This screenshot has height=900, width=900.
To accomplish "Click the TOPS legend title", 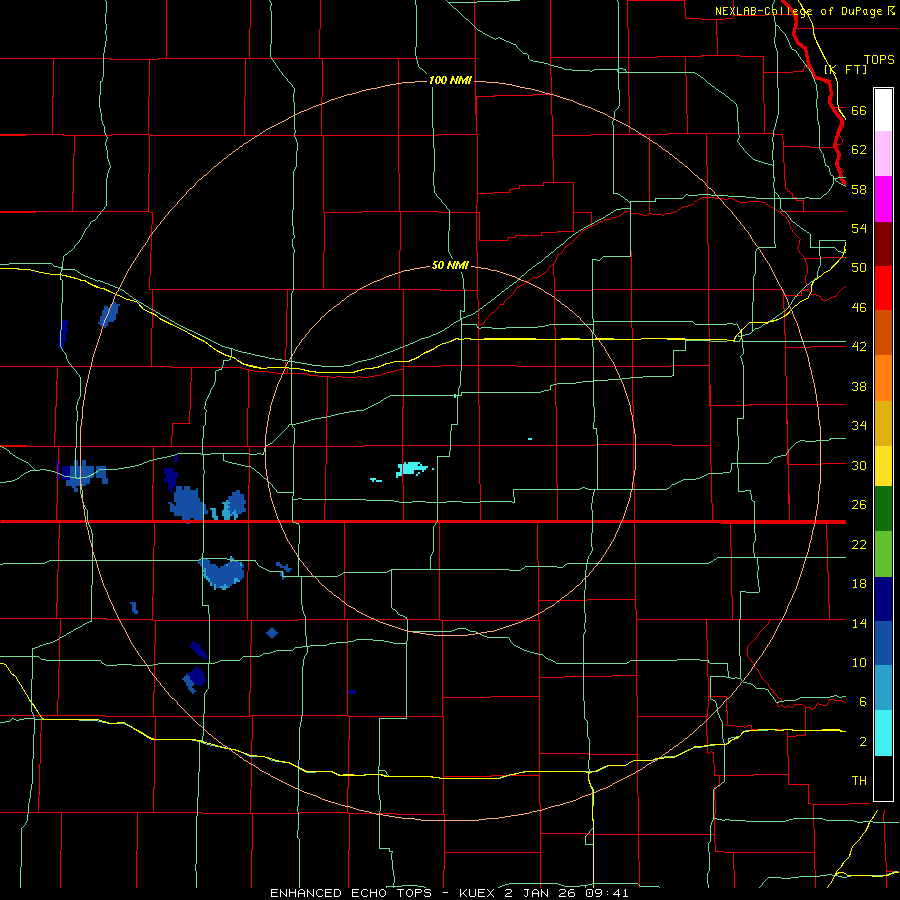I will (x=879, y=59).
